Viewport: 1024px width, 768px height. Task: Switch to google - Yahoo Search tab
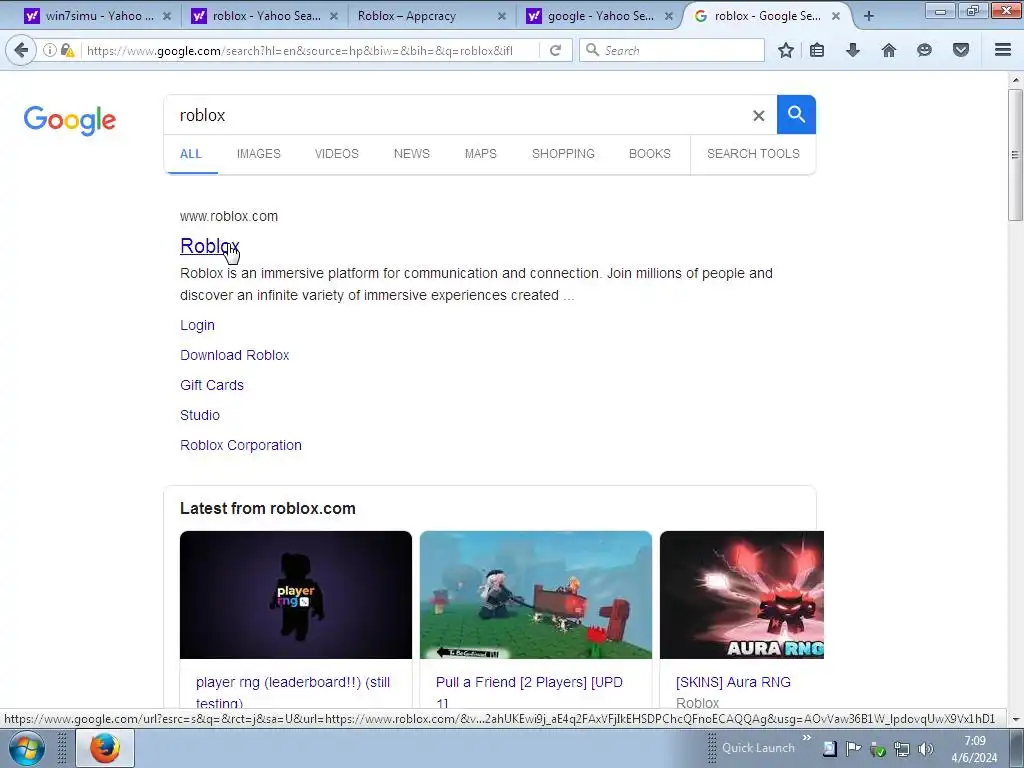pyautogui.click(x=600, y=16)
